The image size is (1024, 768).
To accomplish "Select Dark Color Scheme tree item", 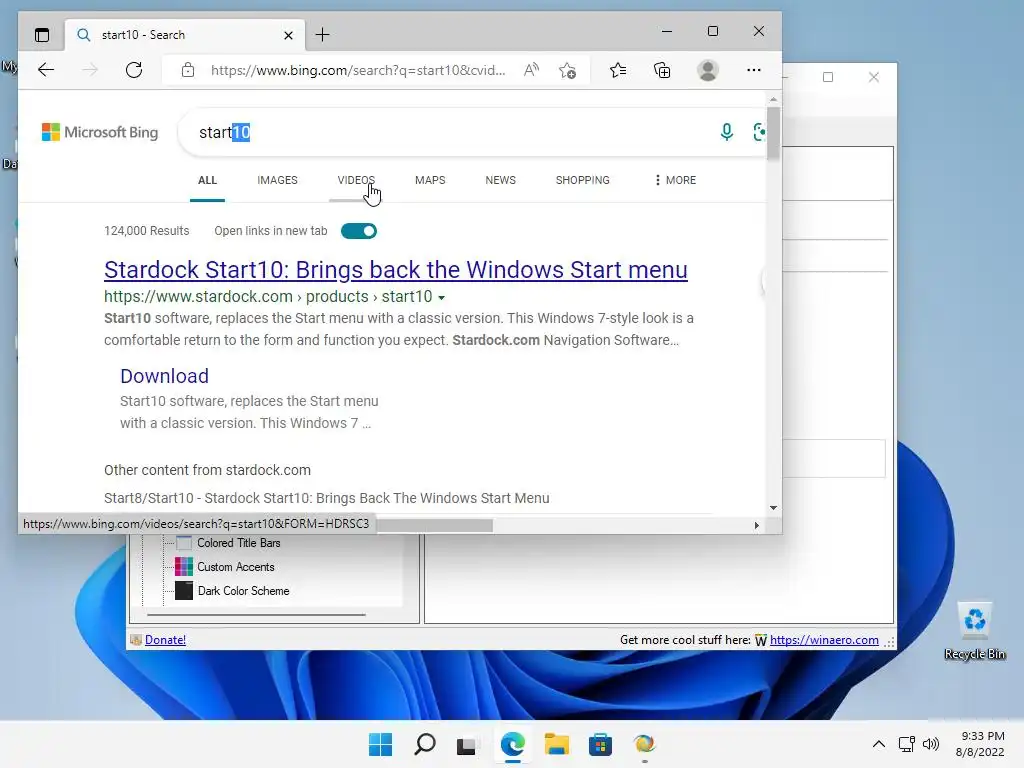I will coord(243,591).
